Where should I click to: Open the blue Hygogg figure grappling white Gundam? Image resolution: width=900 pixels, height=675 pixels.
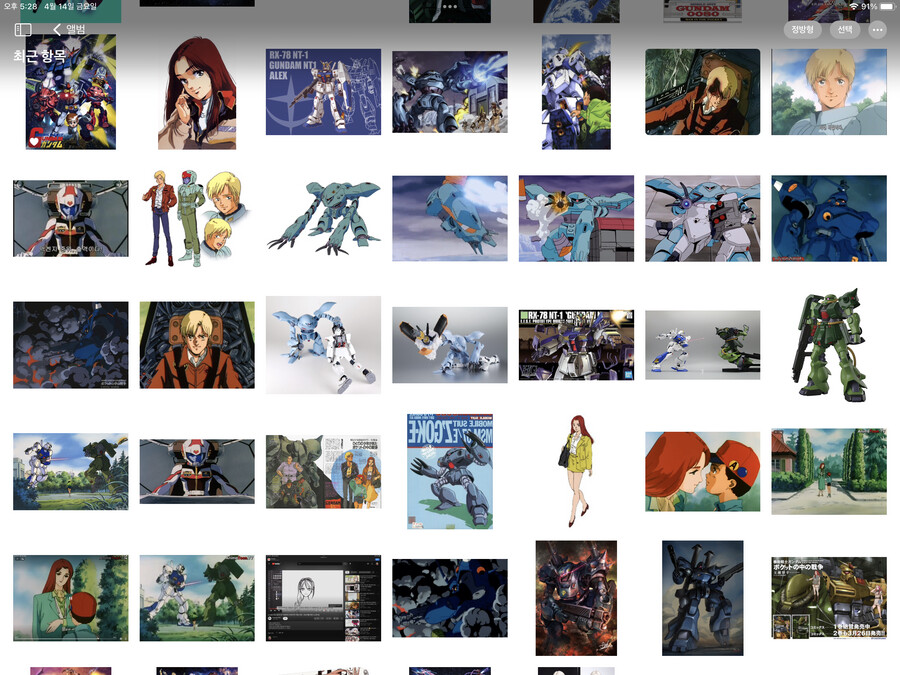(x=323, y=345)
